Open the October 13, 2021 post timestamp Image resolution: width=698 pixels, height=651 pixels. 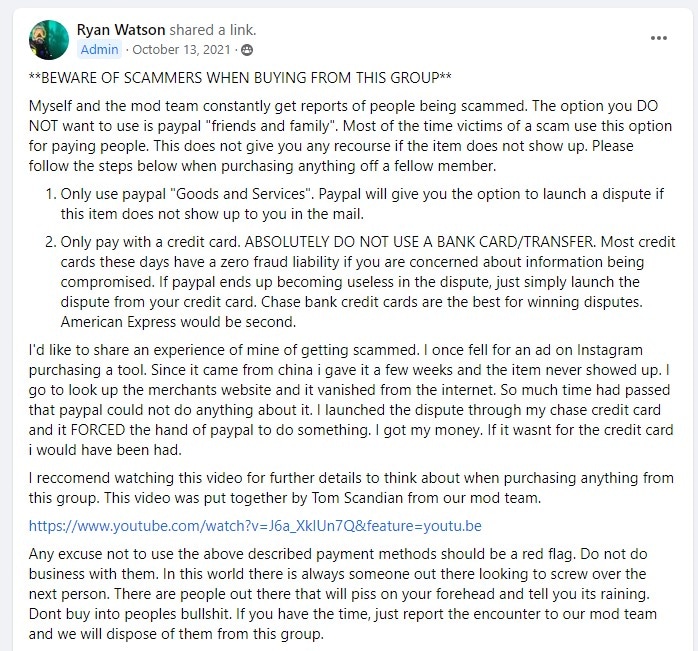tap(181, 49)
